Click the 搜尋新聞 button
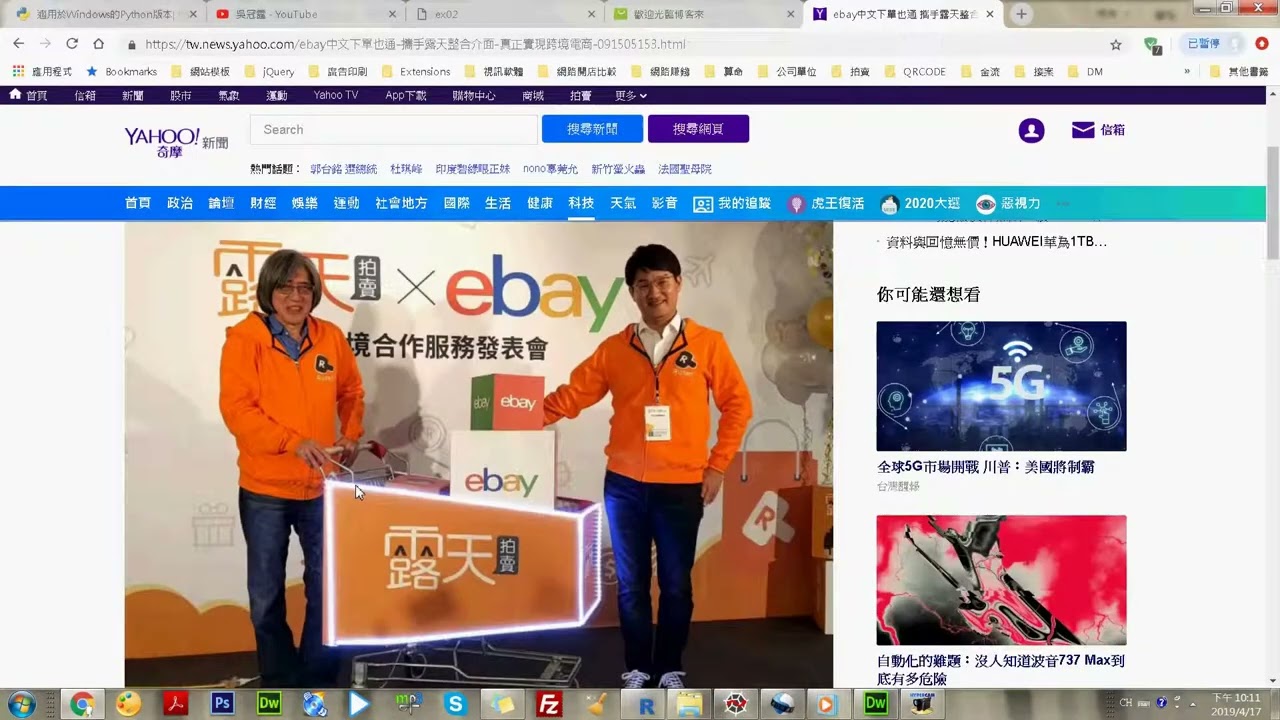This screenshot has width=1280, height=720. click(592, 129)
